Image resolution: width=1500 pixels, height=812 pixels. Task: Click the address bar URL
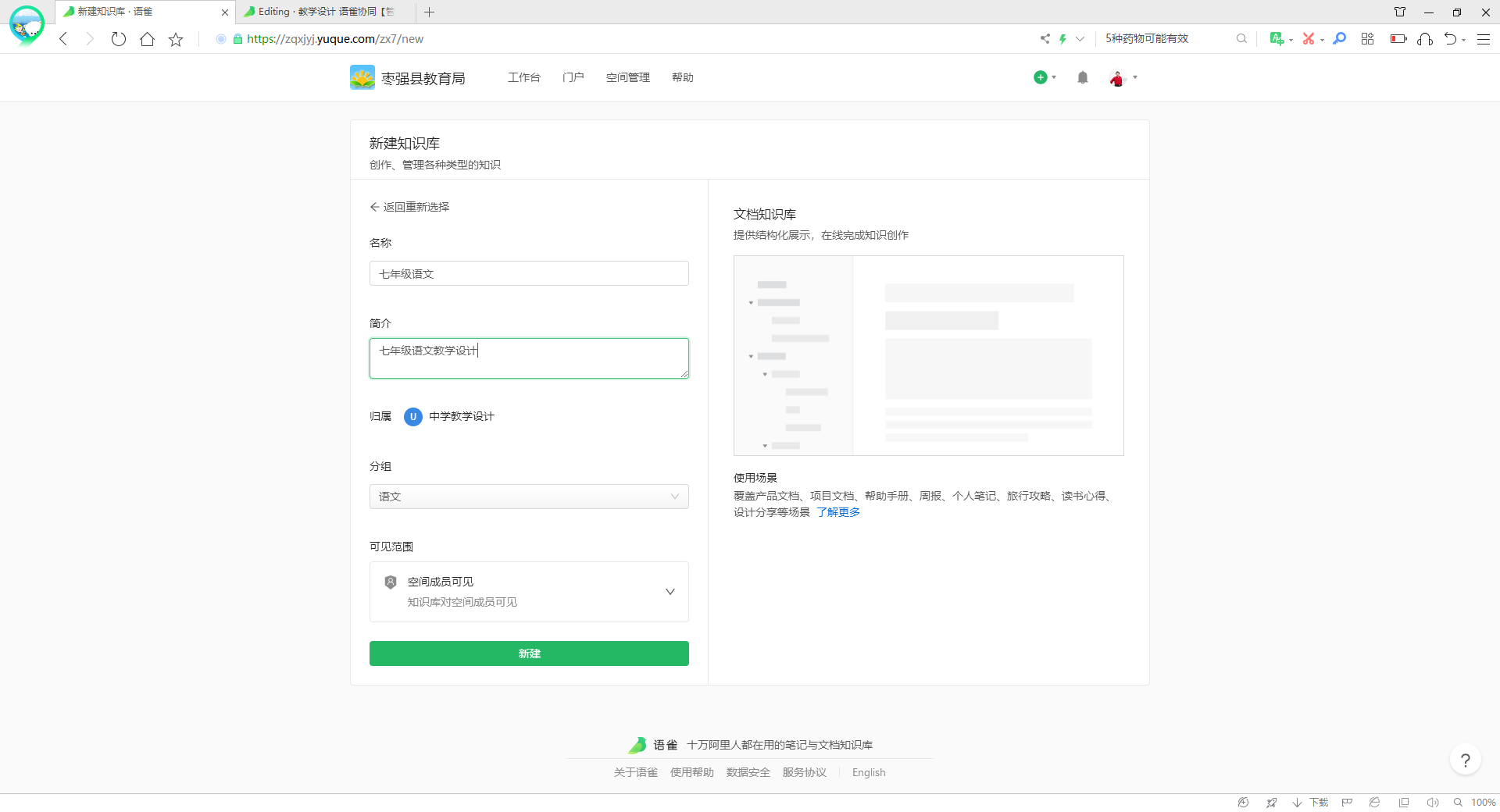(x=334, y=39)
